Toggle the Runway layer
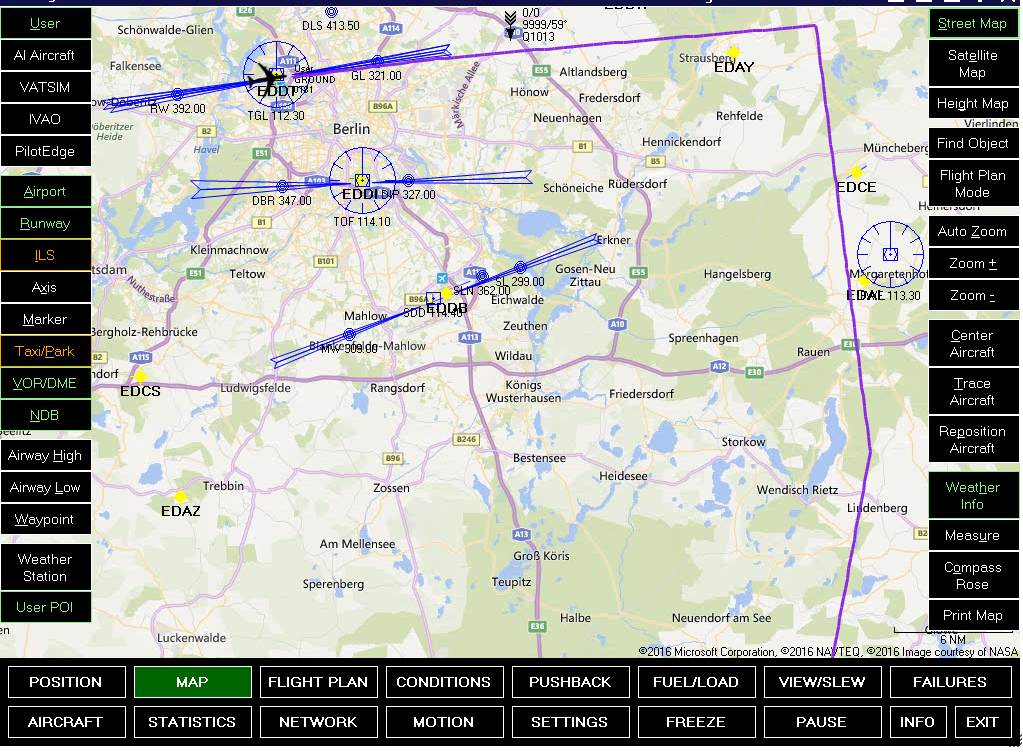1023x755 pixels. [x=45, y=224]
